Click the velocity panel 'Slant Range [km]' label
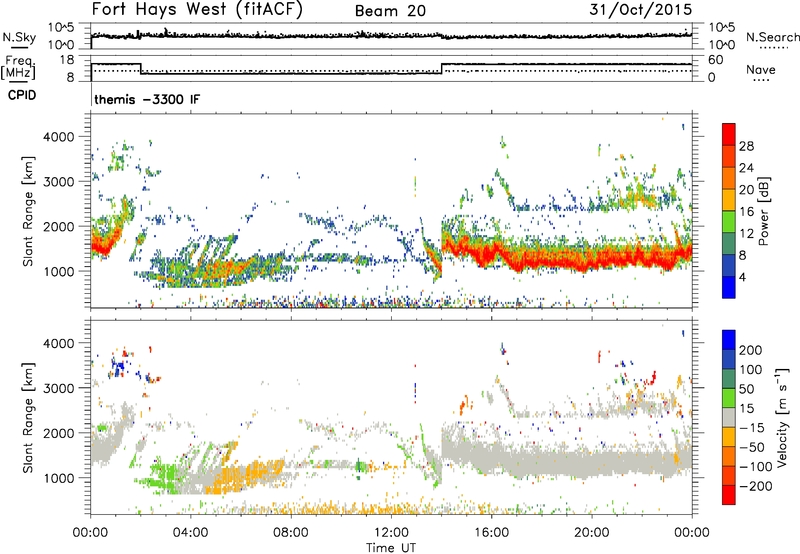Image resolution: width=800 pixels, height=554 pixels. 28,417
